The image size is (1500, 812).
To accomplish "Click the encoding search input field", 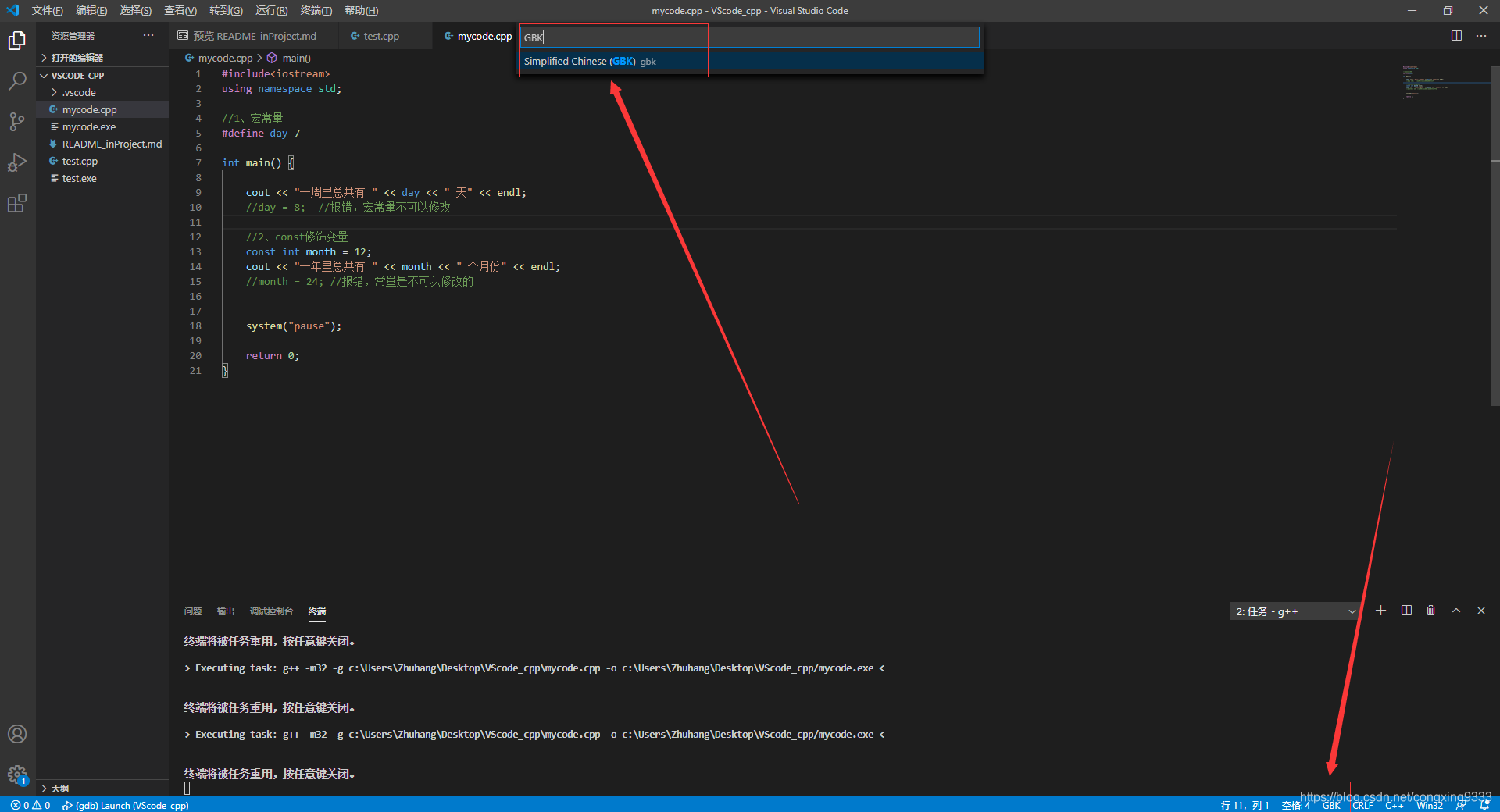I will pos(750,37).
